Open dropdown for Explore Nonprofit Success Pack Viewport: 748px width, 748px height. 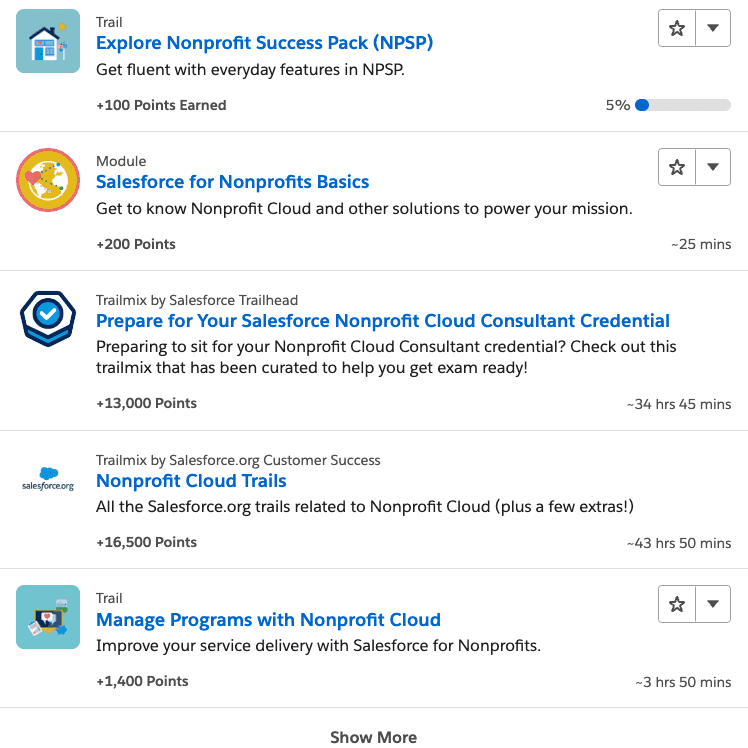(713, 28)
